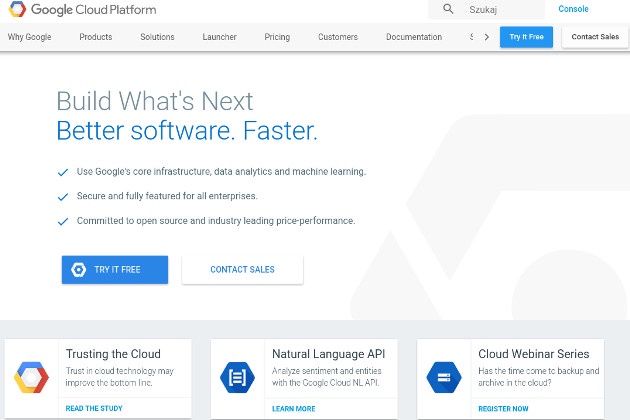Click text 'Trust in cloud technology may improve'
The image size is (630, 420).
(120, 377)
